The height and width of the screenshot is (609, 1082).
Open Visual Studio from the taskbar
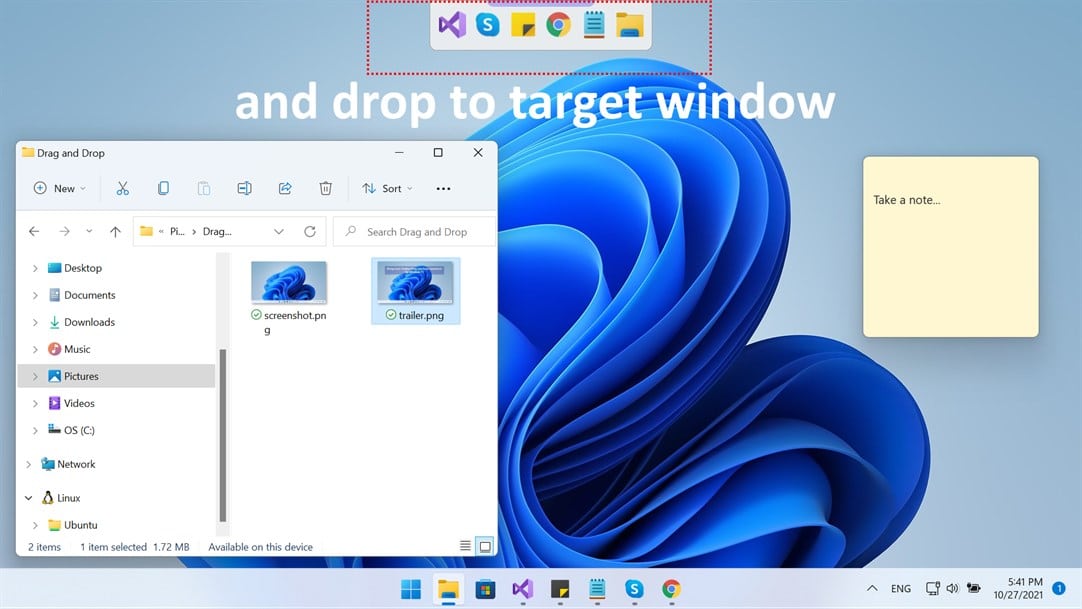[522, 589]
